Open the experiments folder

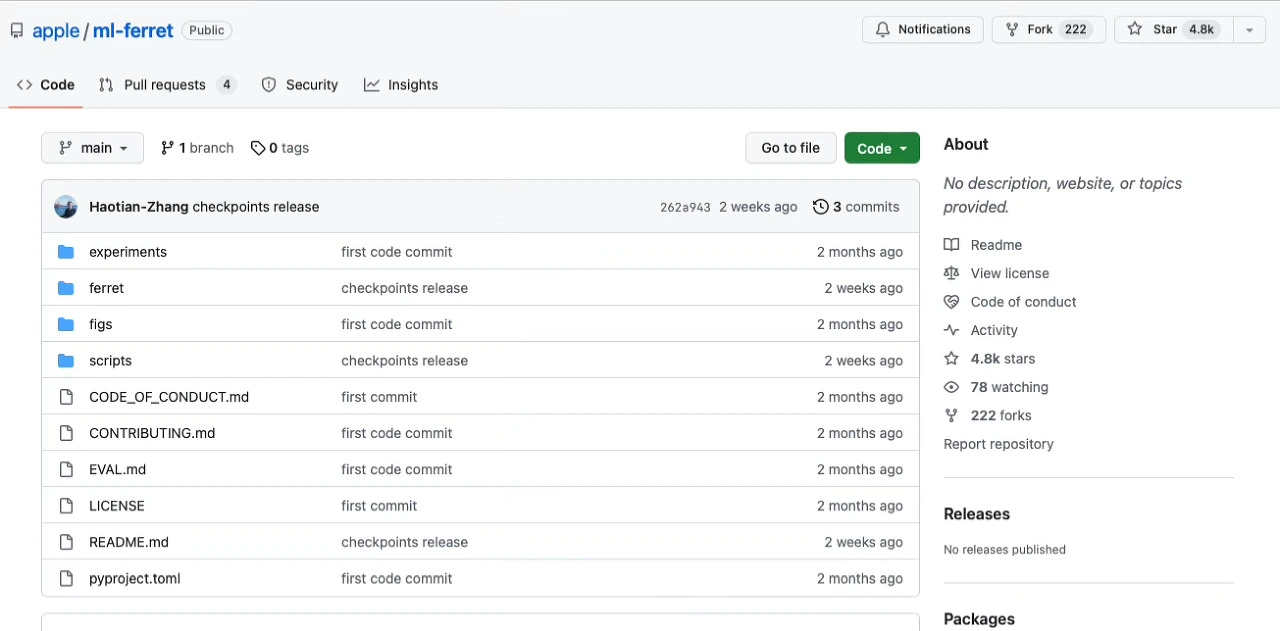pyautogui.click(x=128, y=252)
